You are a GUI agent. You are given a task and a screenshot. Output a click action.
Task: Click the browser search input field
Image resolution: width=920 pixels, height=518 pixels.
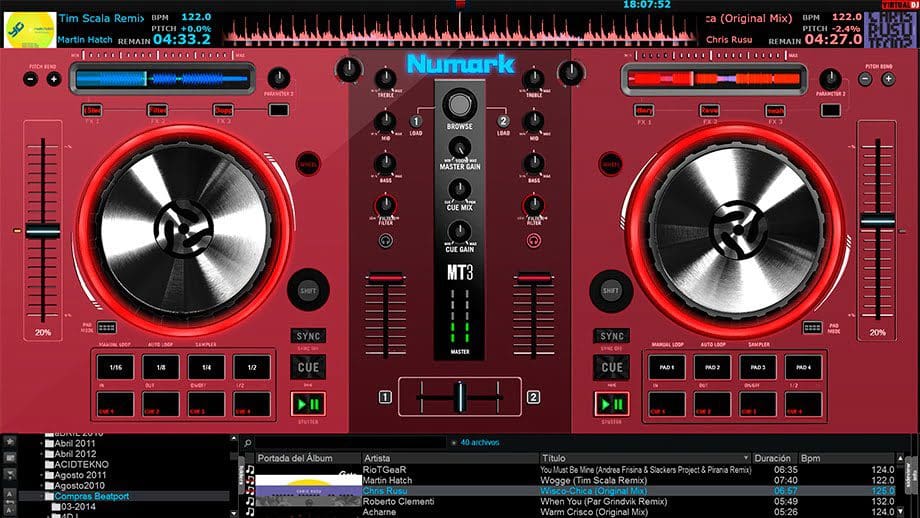[351, 442]
